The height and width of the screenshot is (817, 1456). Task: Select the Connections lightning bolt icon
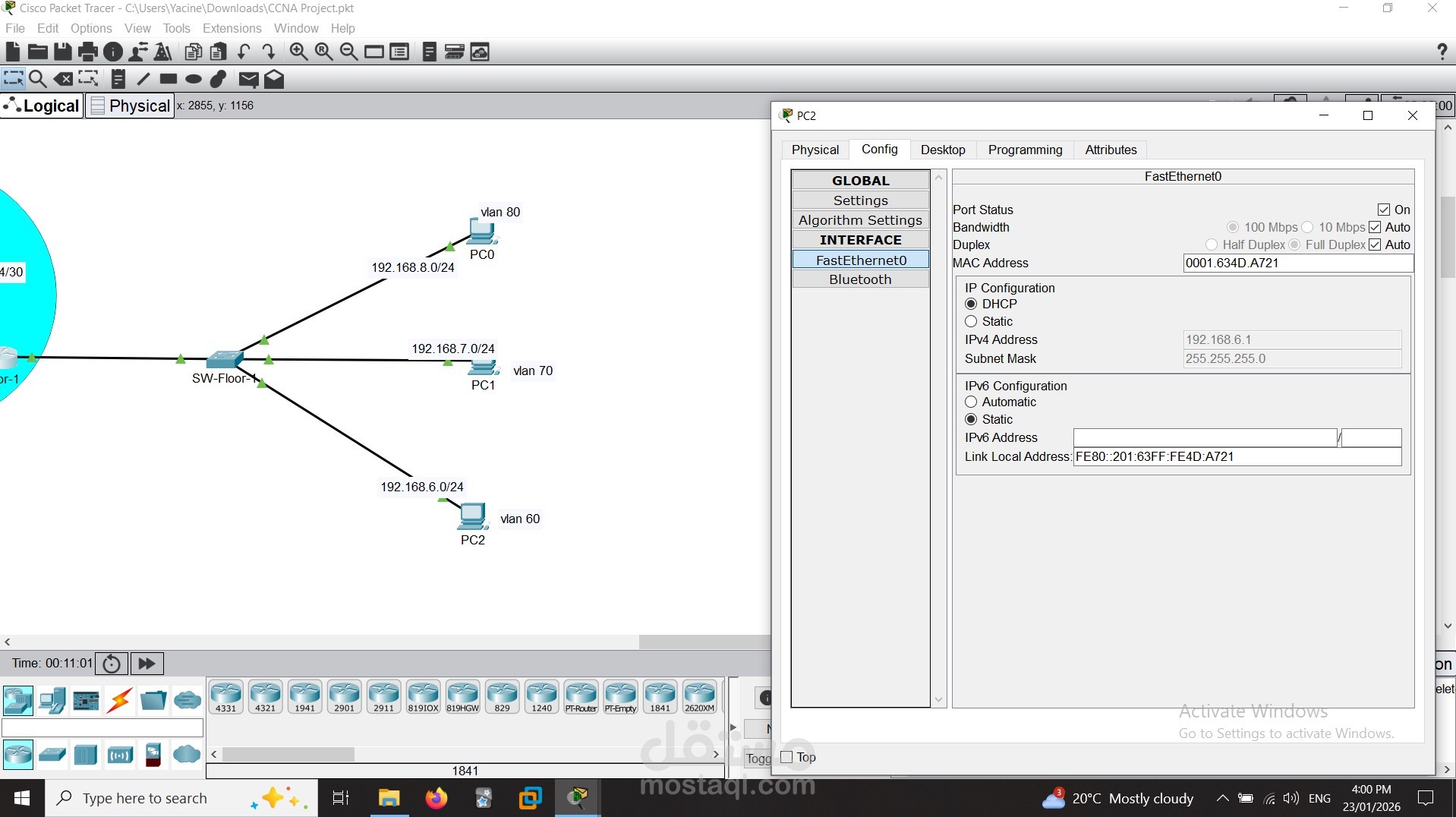tap(119, 700)
